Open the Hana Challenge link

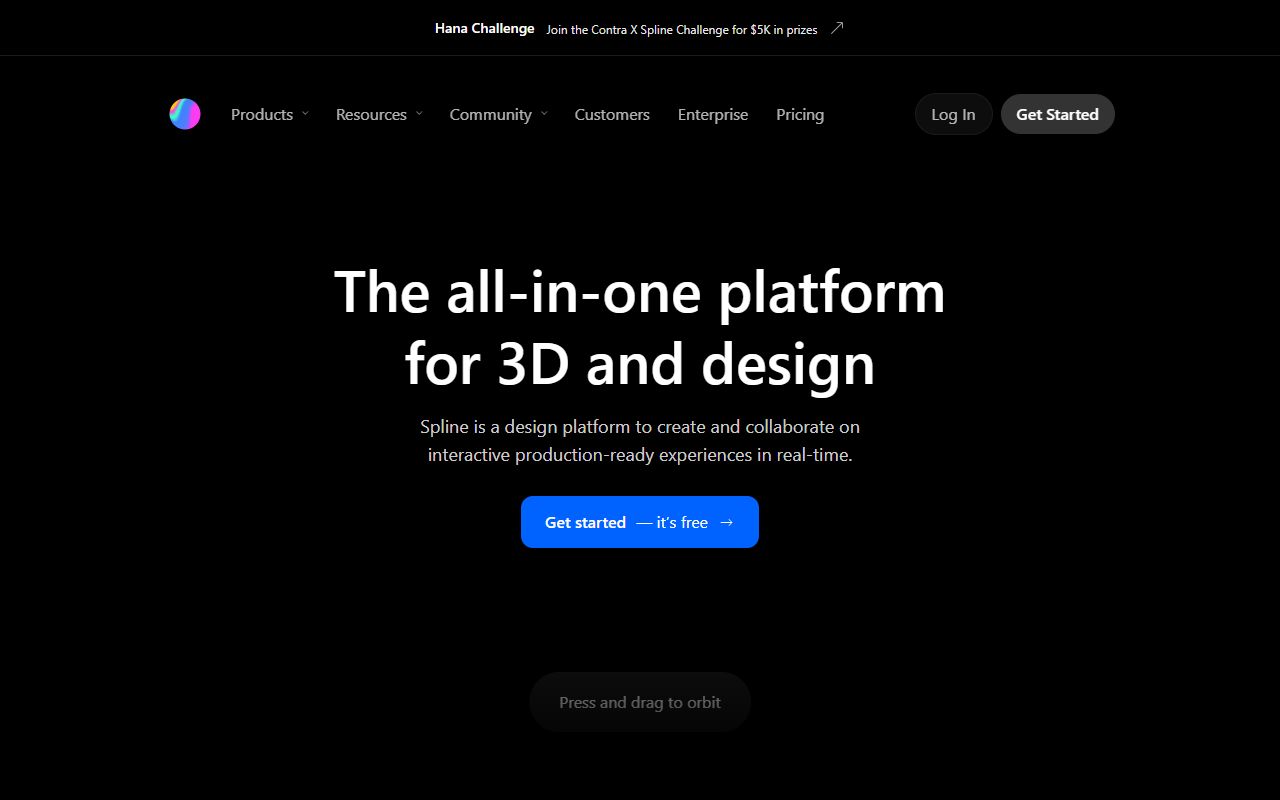[x=484, y=28]
